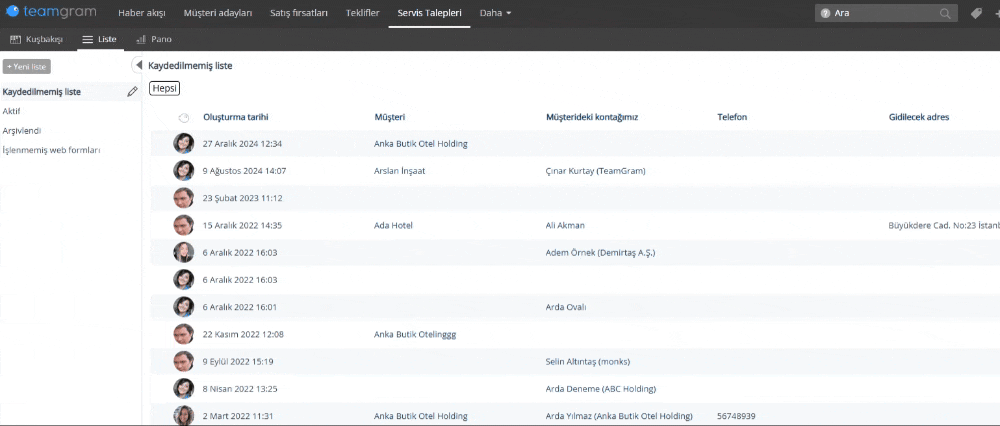Open Arslan İnşaat customer

click(400, 171)
